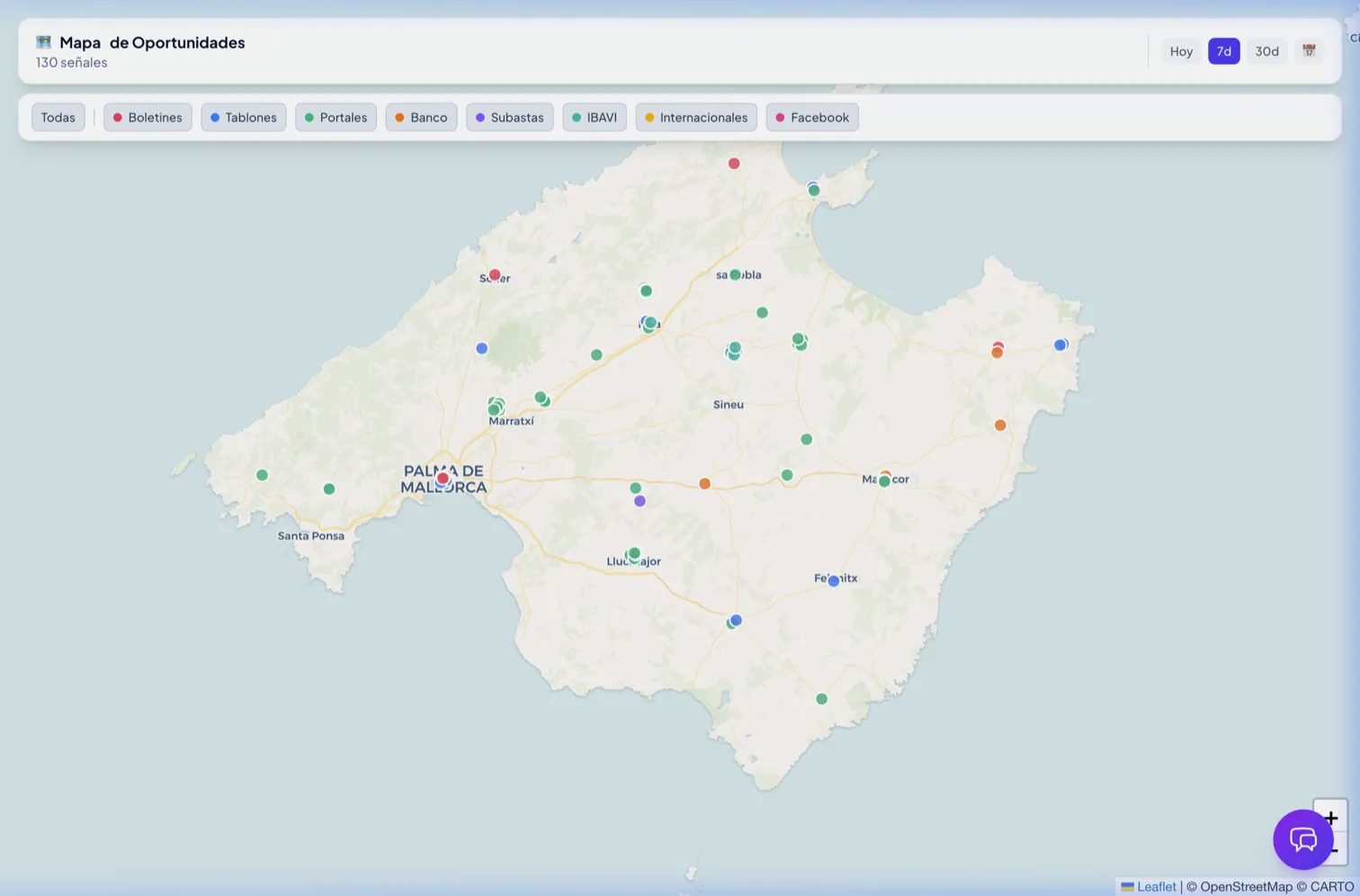The height and width of the screenshot is (896, 1360).
Task: Open the chat widget via purple speech bubbles icon
Action: (1303, 839)
